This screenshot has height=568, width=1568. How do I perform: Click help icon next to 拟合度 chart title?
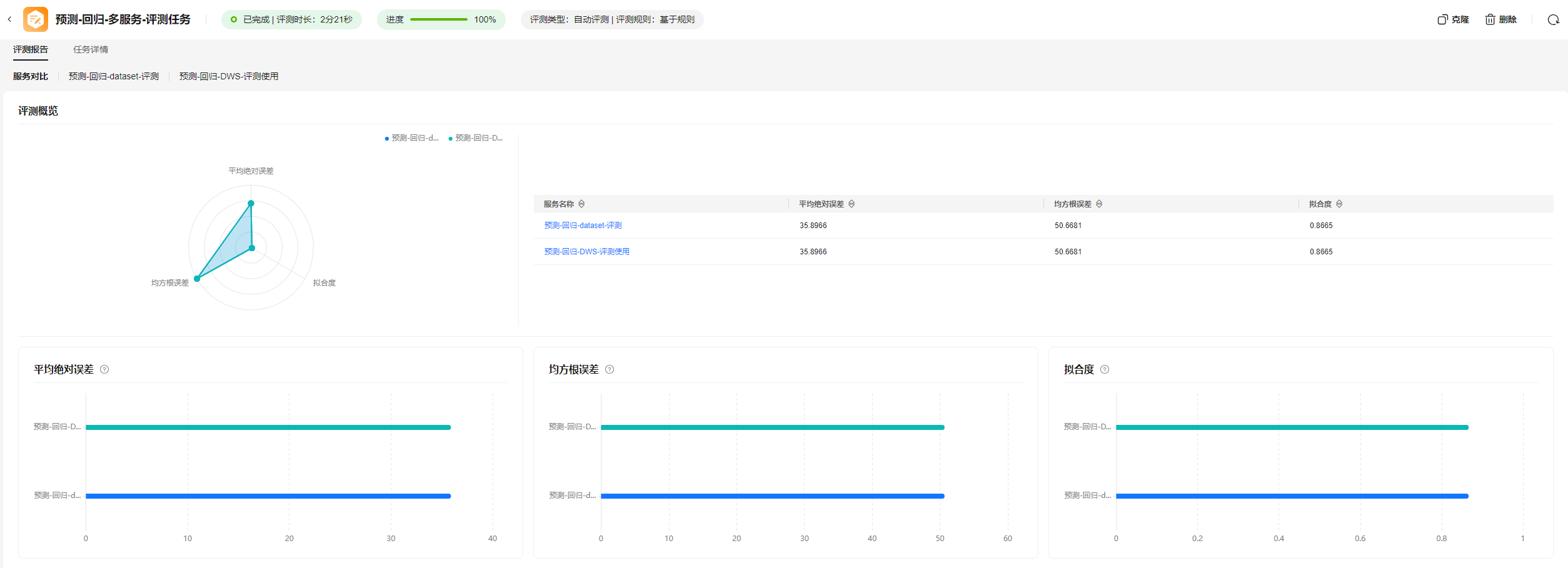[1105, 369]
